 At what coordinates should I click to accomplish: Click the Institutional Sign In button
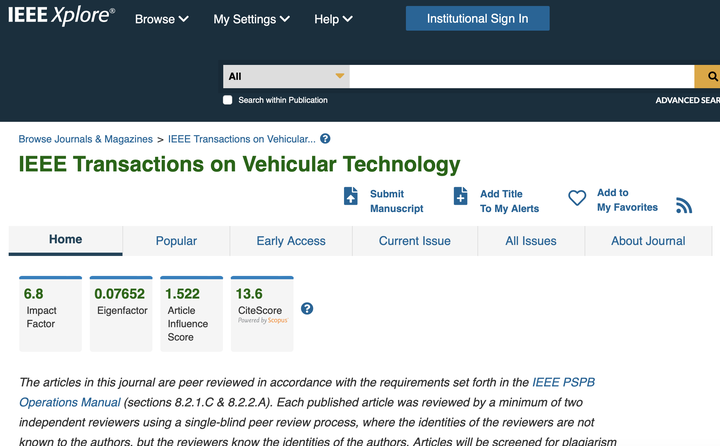point(477,18)
